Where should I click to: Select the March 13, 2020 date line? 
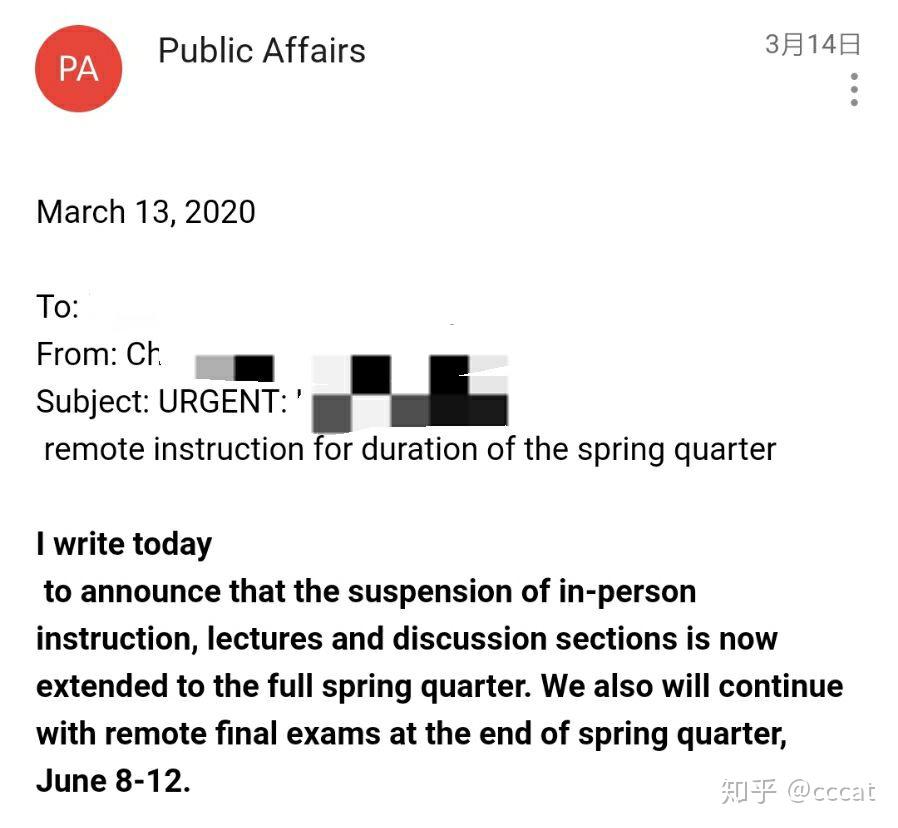146,212
